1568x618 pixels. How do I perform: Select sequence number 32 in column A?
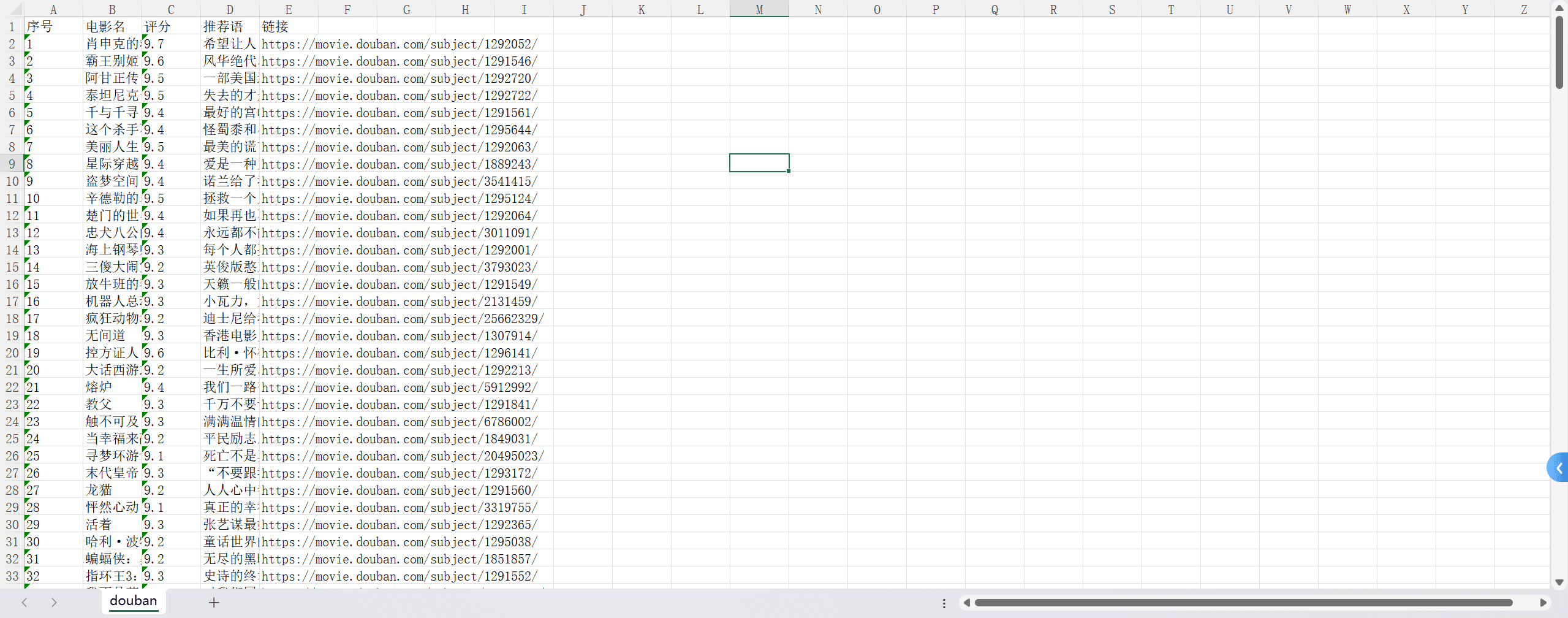(53, 576)
